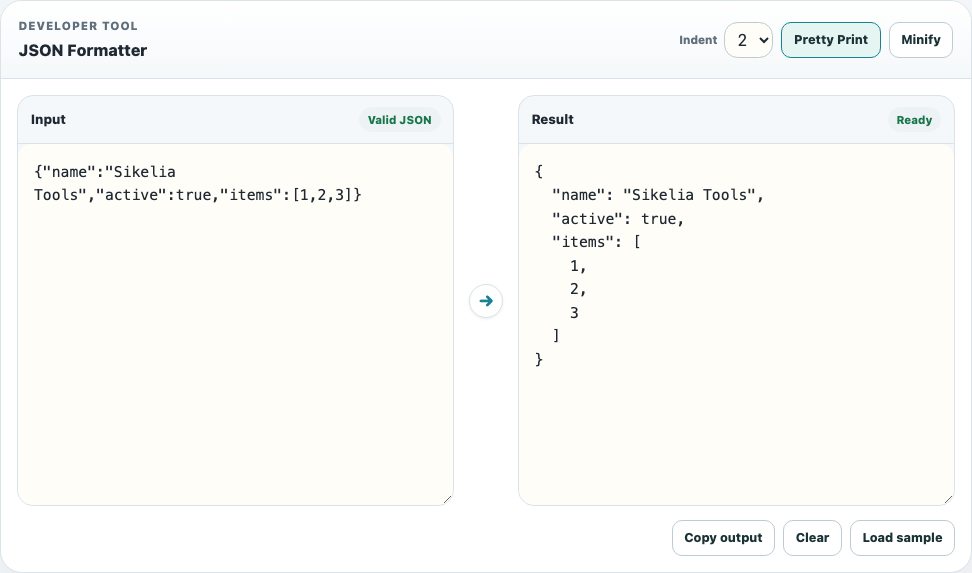Click the "name": "Sikelia Tools" result line
This screenshot has width=972, height=573.
click(x=658, y=195)
